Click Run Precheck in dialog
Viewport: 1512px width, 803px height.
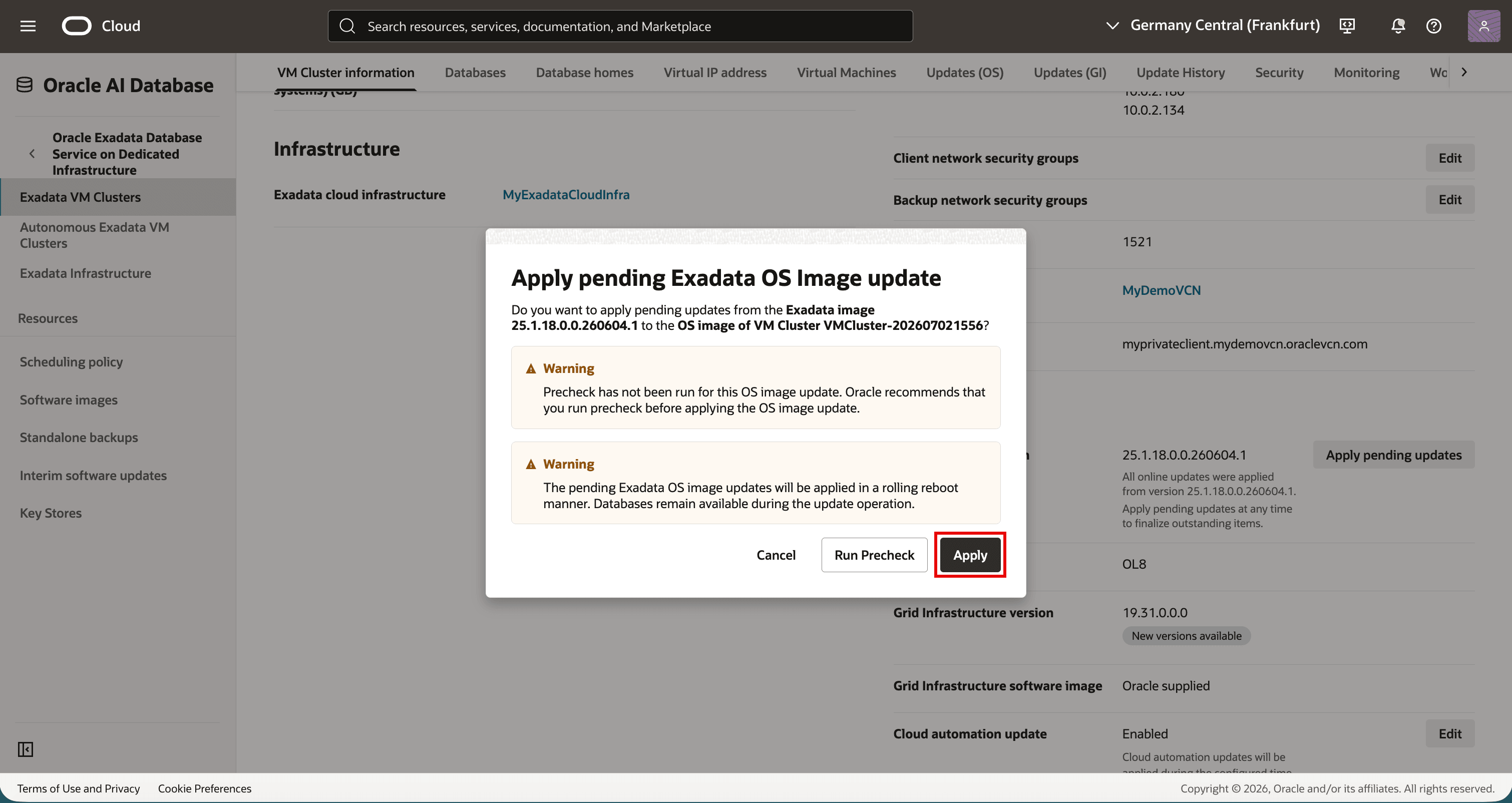tap(874, 555)
